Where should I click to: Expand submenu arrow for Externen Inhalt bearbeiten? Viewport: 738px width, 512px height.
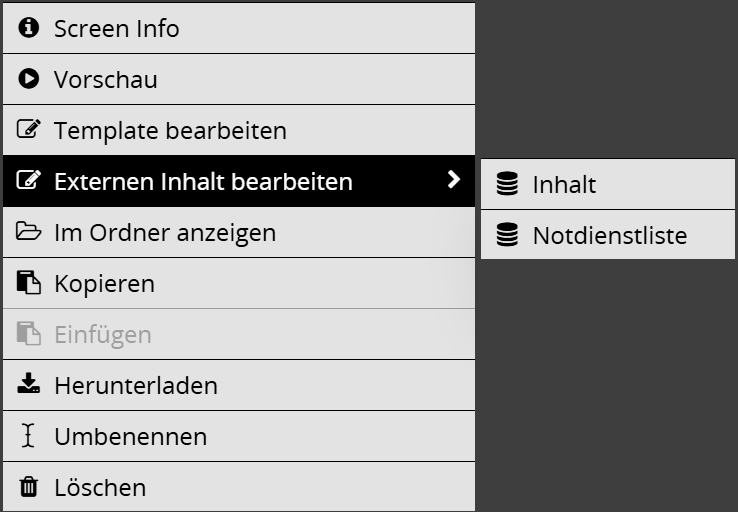(x=454, y=180)
